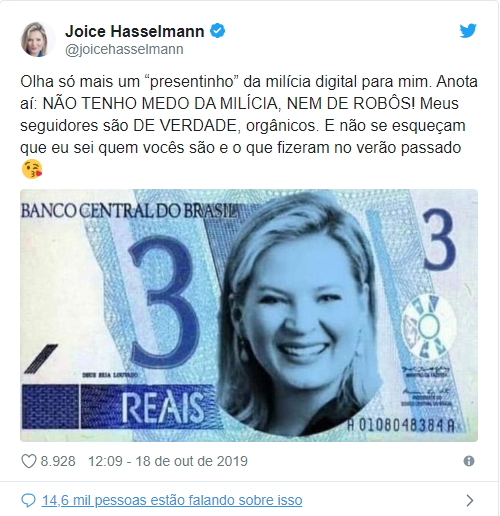Open the tweet info icon

click(x=469, y=461)
